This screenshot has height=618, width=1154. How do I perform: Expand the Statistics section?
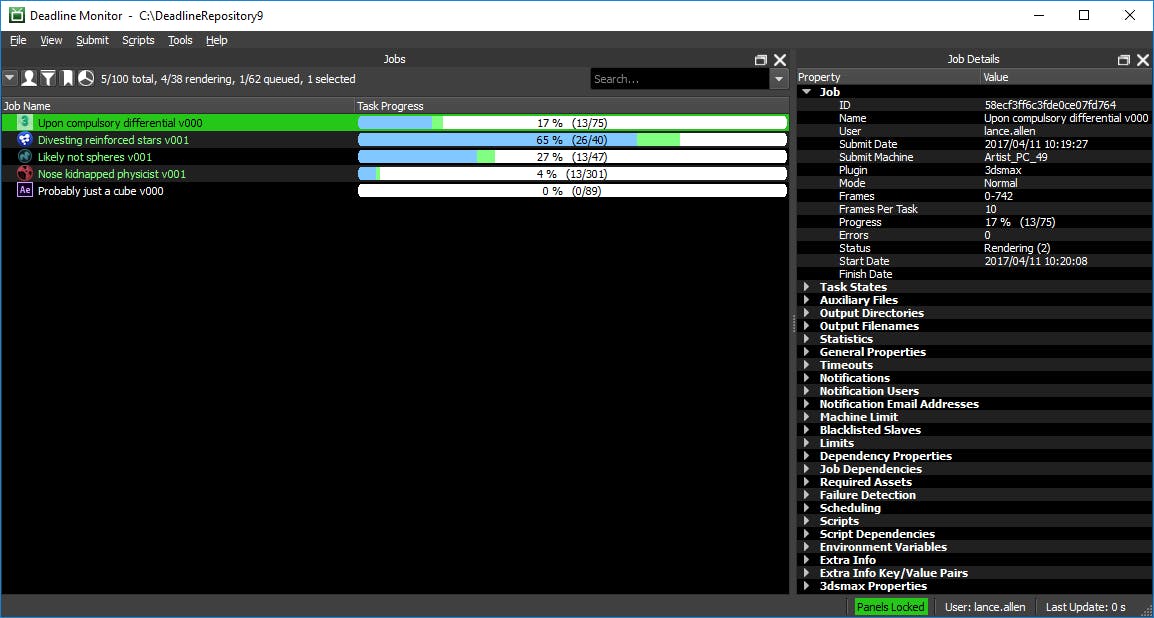[807, 339]
